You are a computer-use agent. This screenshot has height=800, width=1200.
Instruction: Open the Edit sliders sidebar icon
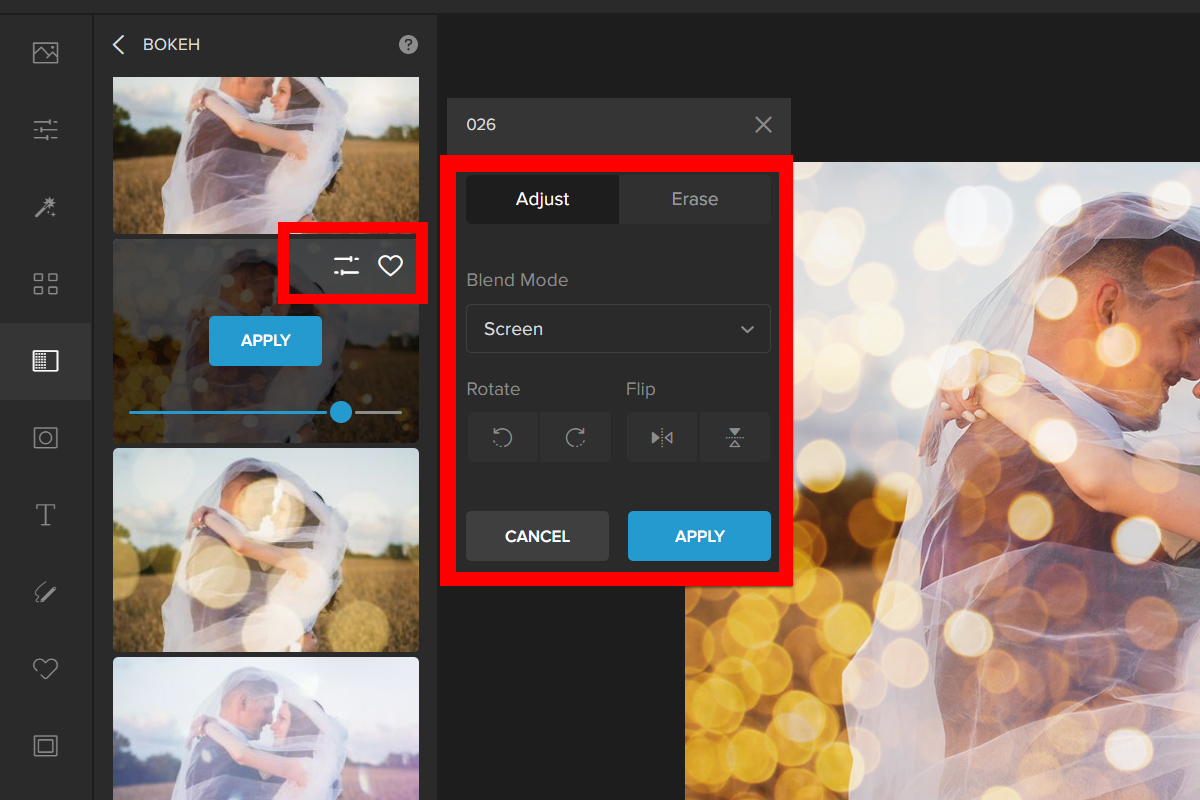(45, 130)
